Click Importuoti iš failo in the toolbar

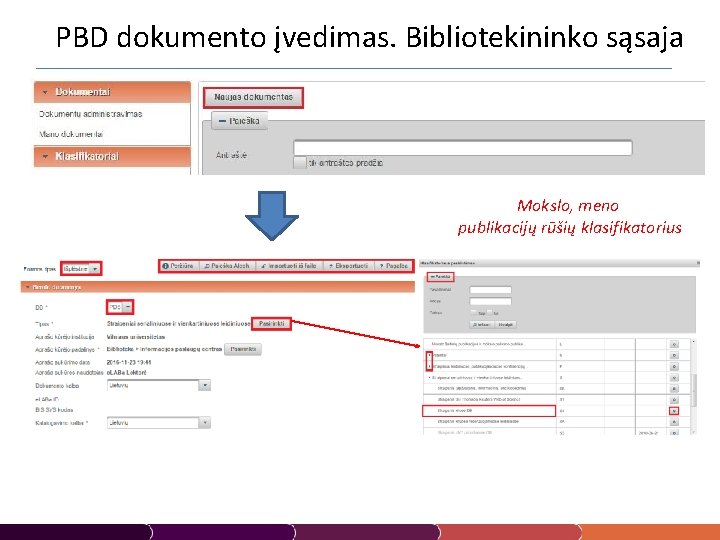[x=289, y=266]
